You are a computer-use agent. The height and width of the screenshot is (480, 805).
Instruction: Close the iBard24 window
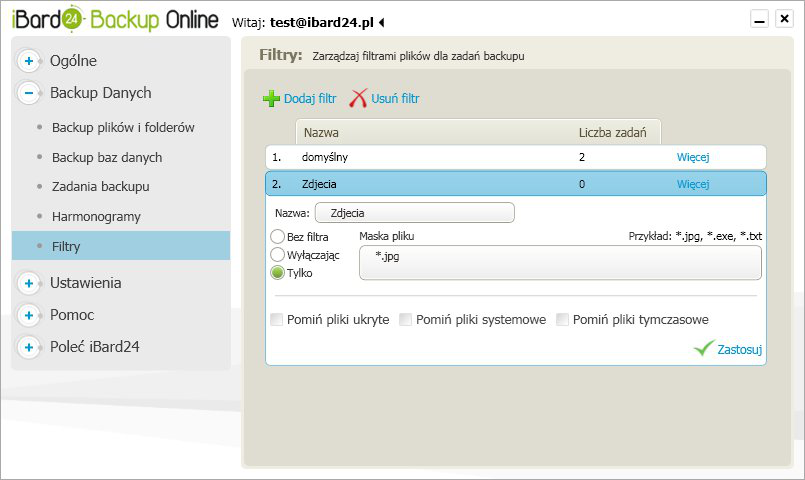[784, 19]
